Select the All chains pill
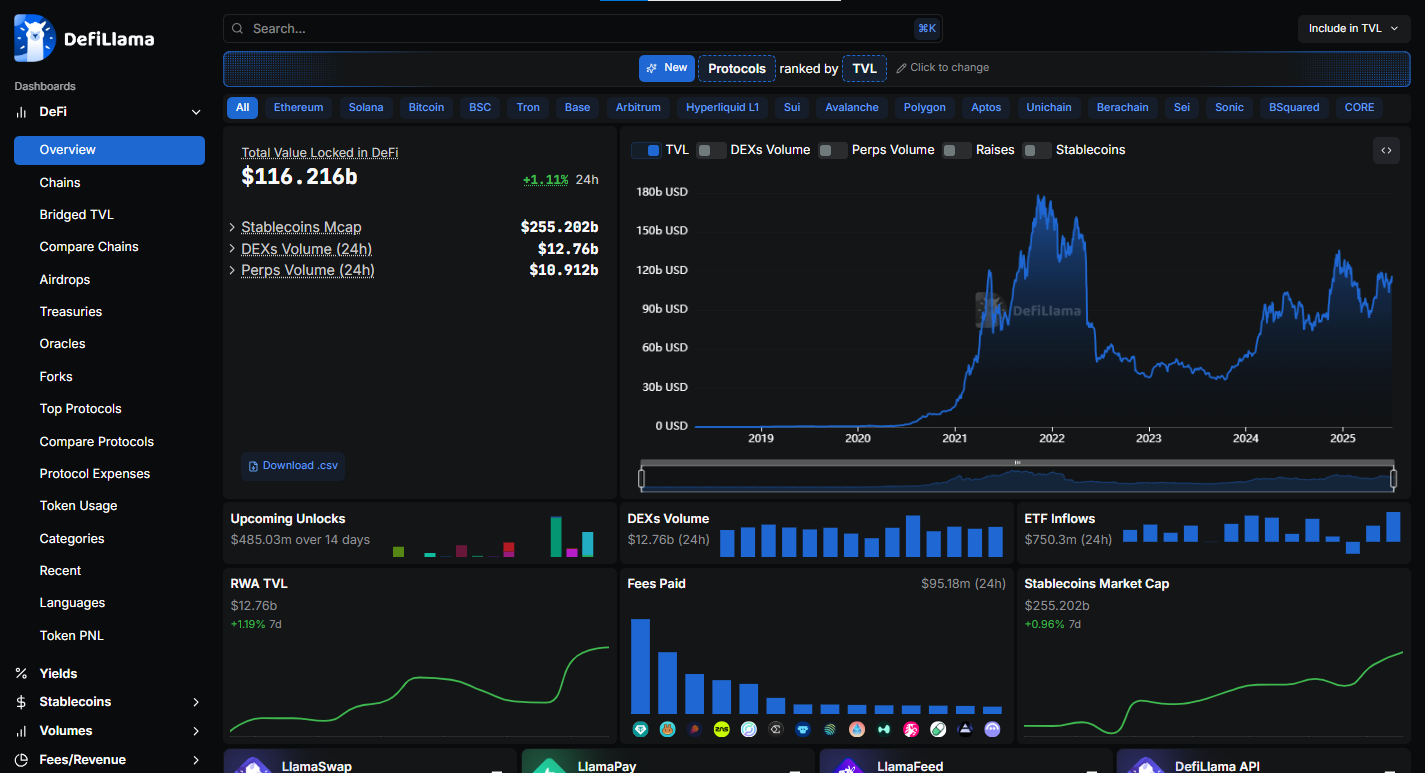 [x=243, y=107]
